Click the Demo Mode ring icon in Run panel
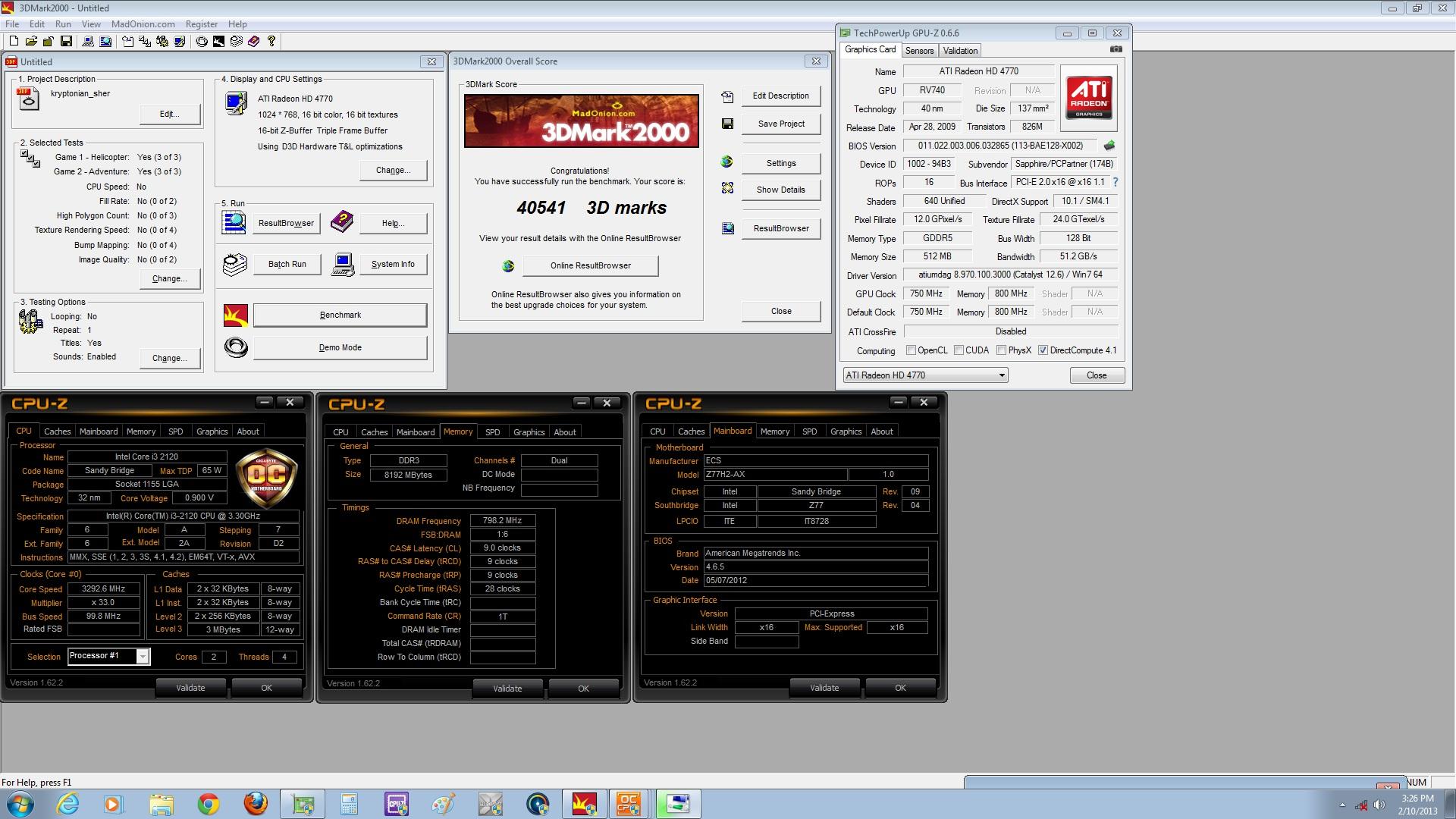 (236, 347)
